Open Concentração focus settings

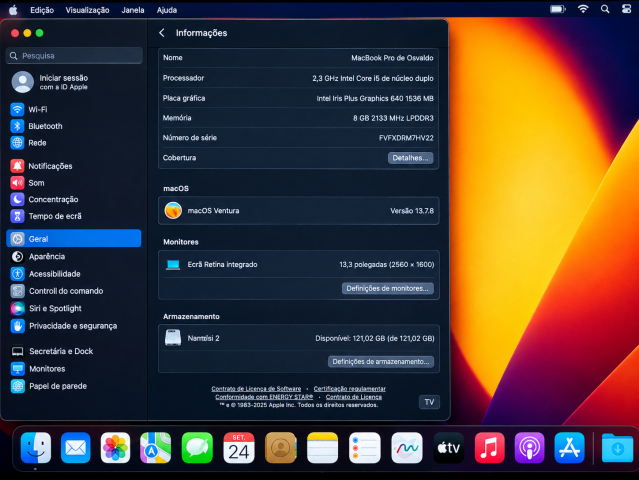click(x=74, y=199)
